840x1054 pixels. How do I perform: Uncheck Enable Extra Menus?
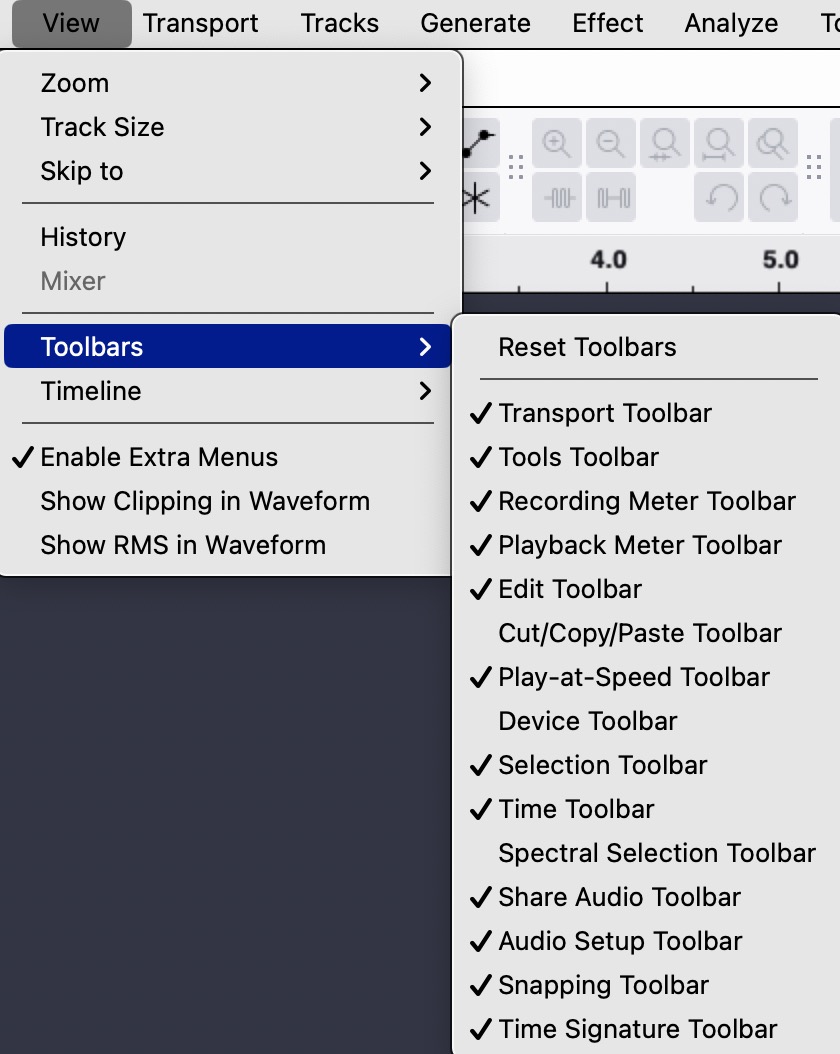click(159, 457)
